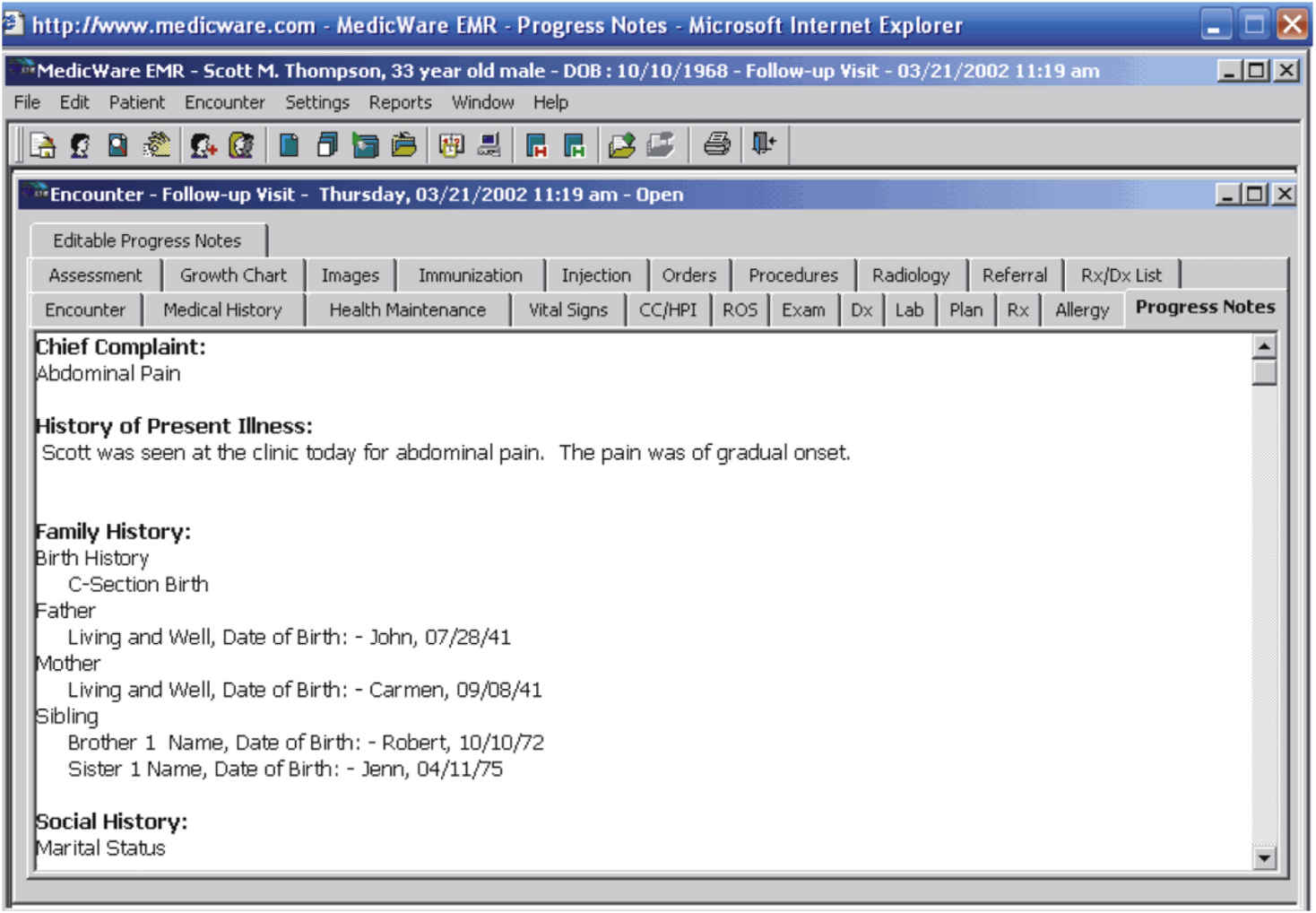Click the printer icon in toolbar
The height and width of the screenshot is (913, 1316).
716,143
